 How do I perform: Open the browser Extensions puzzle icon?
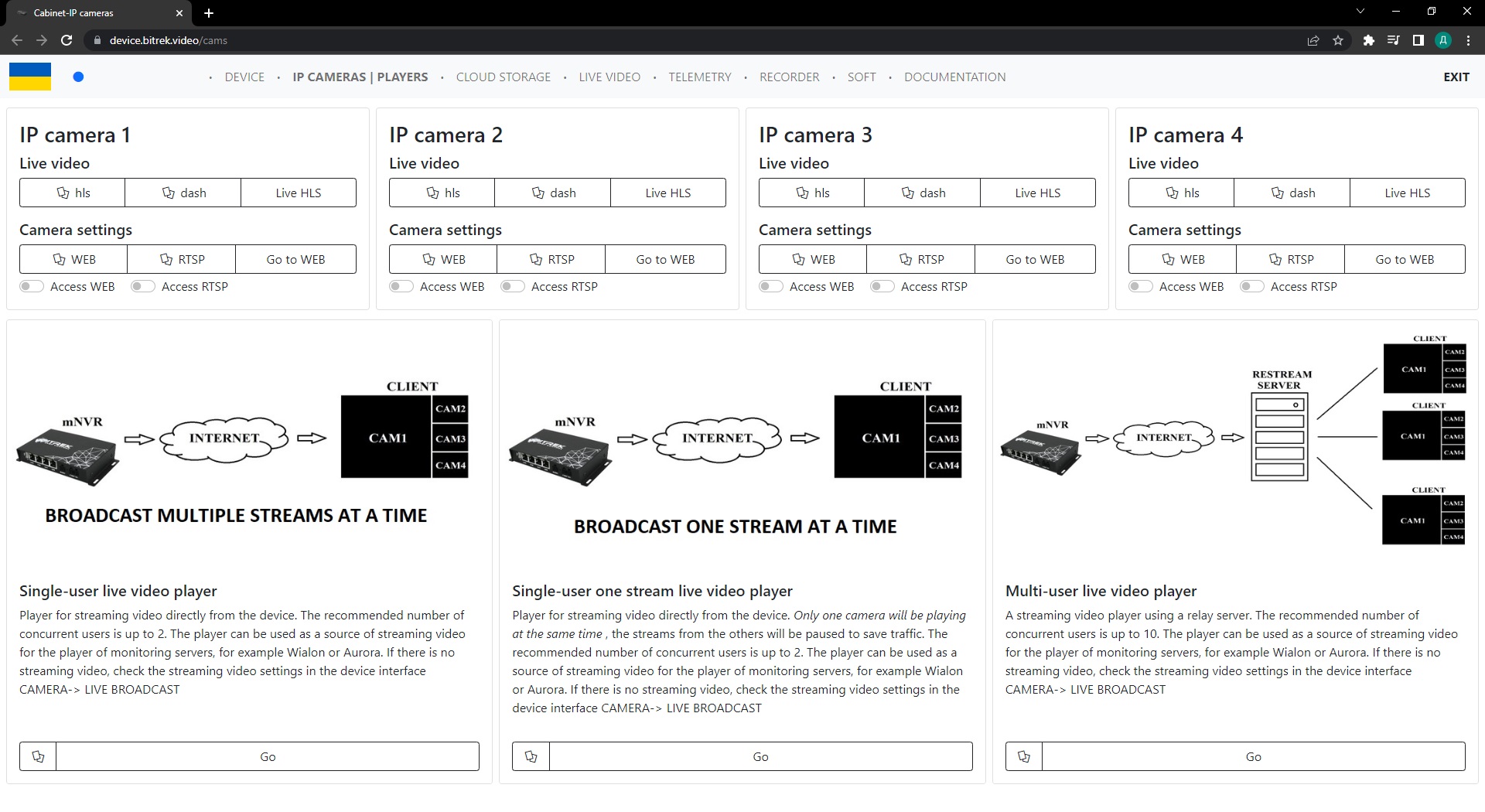(x=1368, y=40)
